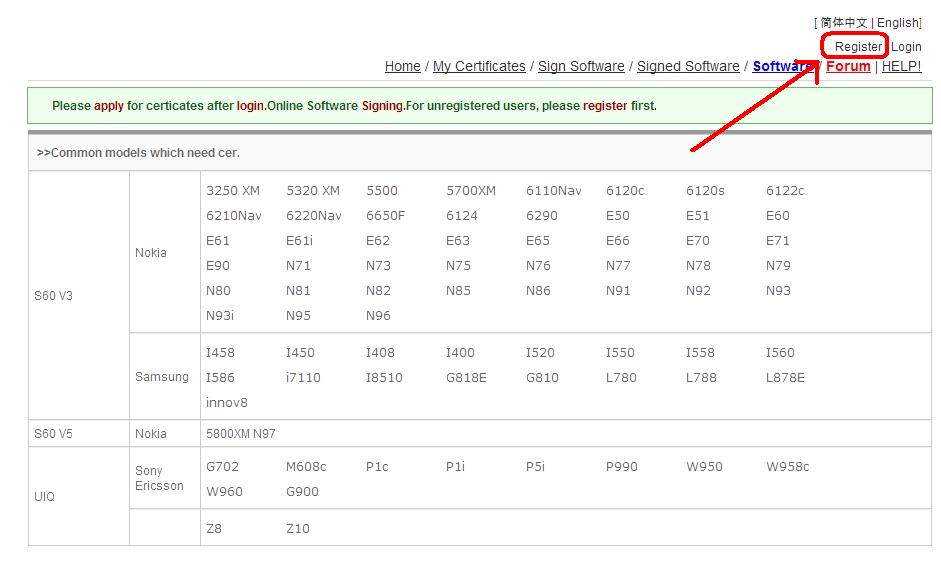941x567 pixels.
Task: Select the Nokia 5700XM model
Action: pos(470,191)
